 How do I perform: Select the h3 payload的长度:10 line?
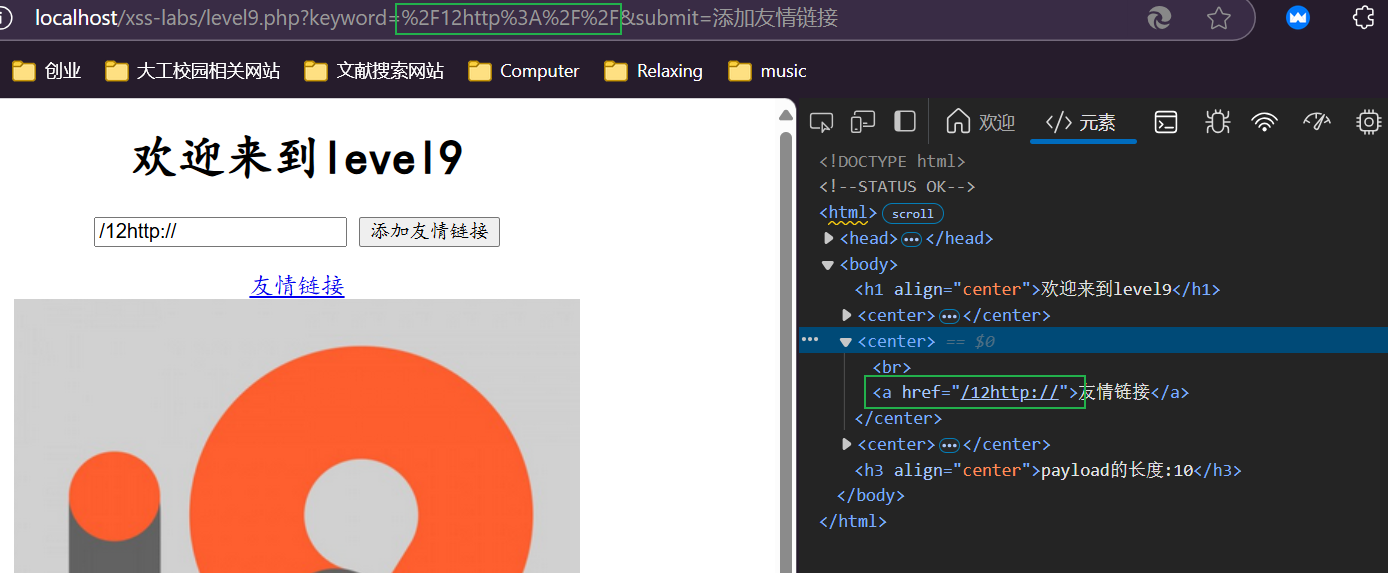tap(1048, 470)
